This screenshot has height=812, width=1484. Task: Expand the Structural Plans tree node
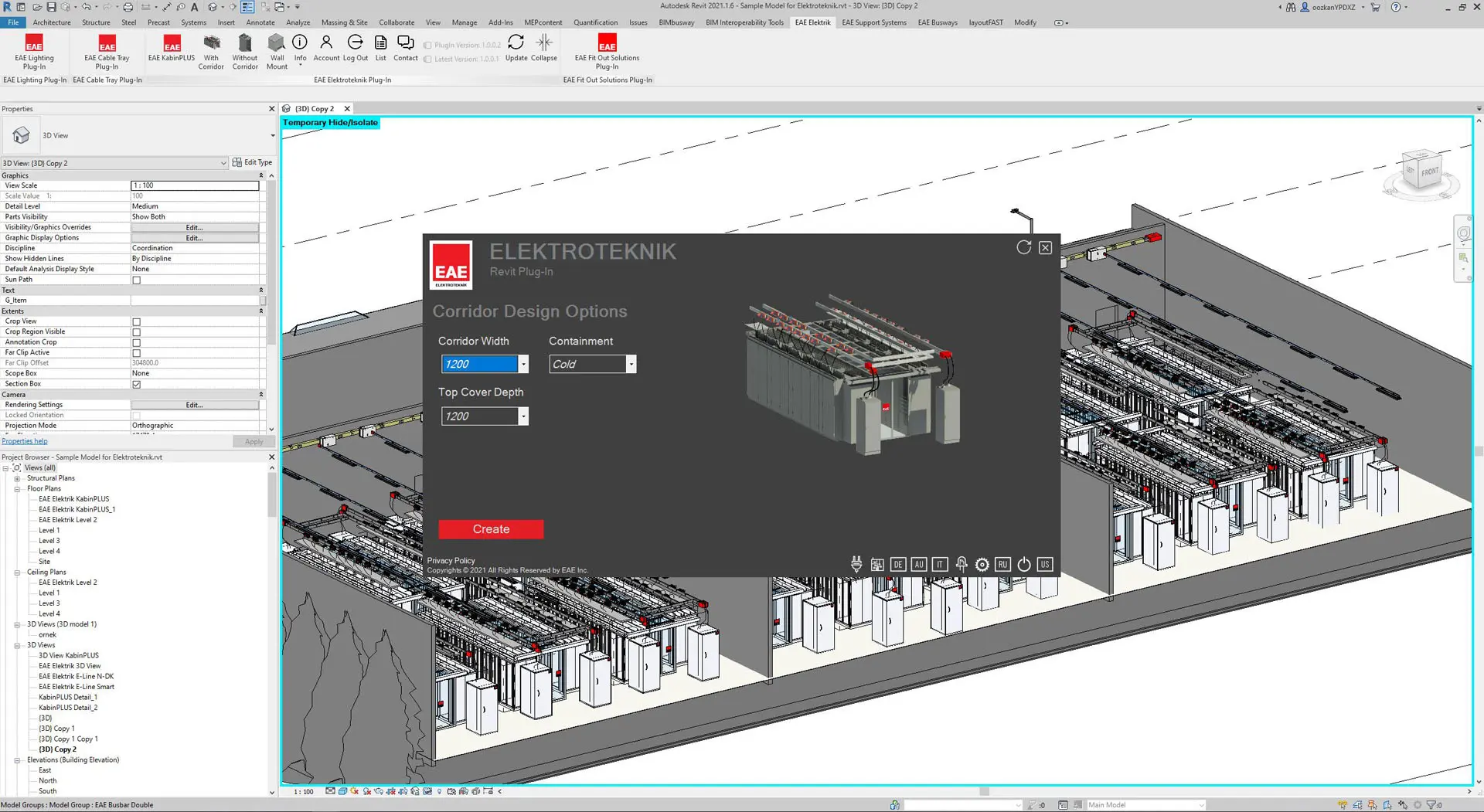click(17, 478)
